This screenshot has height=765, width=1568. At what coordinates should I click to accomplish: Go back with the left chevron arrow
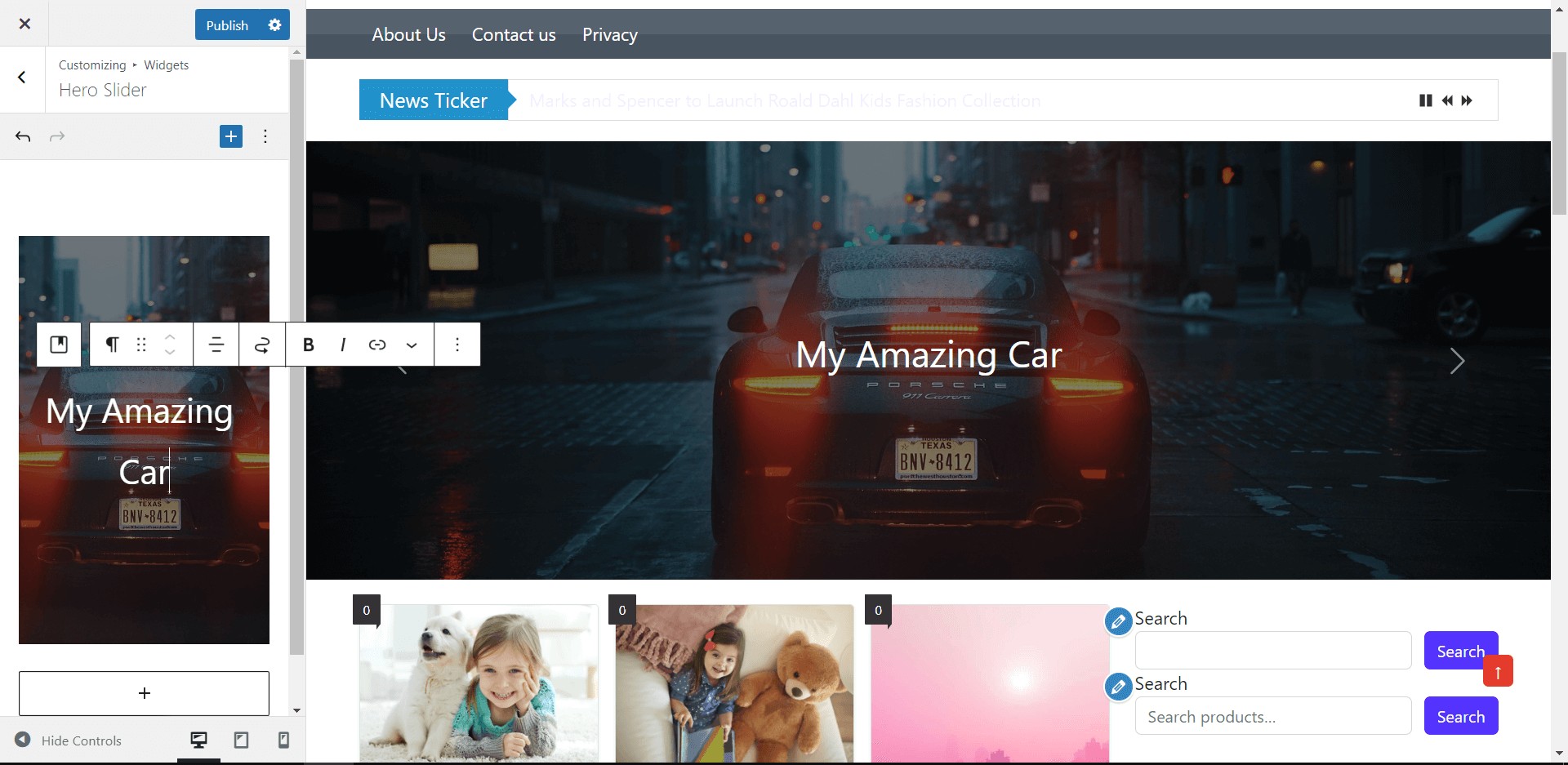[x=22, y=78]
